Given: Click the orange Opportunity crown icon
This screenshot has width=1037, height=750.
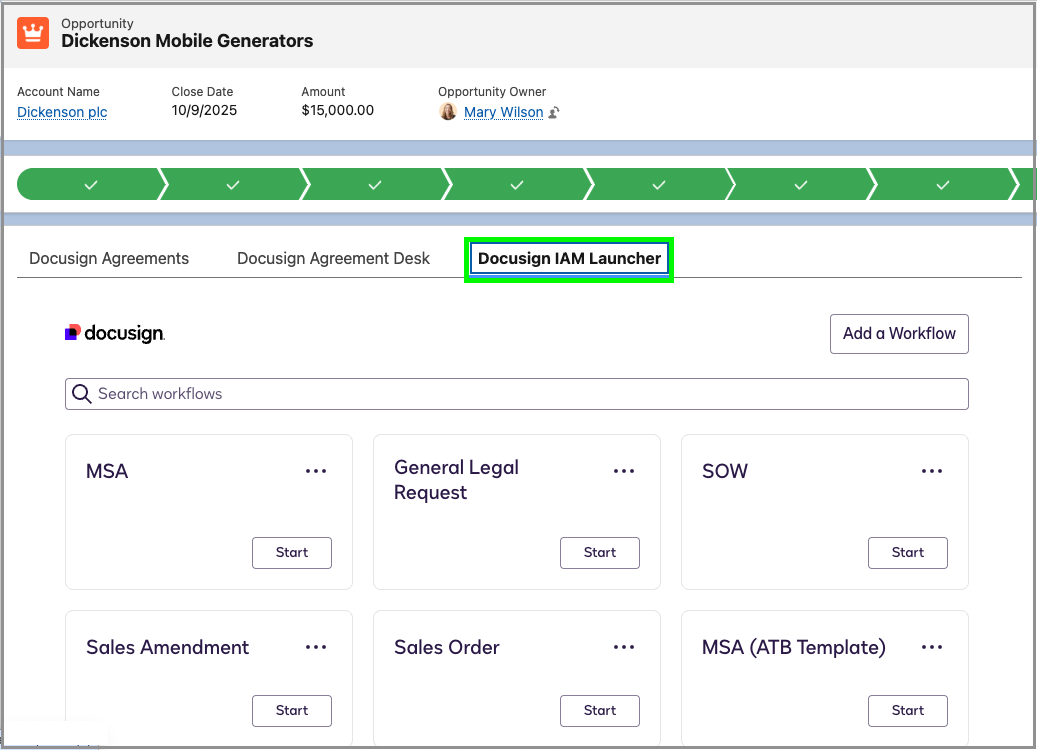Looking at the screenshot, I should pyautogui.click(x=32, y=32).
